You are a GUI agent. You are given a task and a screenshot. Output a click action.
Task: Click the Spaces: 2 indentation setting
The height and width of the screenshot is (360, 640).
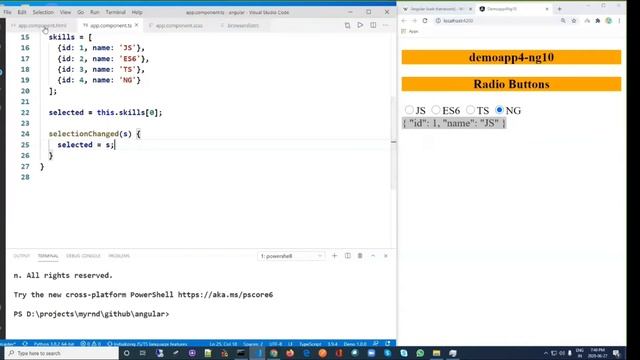coord(253,344)
